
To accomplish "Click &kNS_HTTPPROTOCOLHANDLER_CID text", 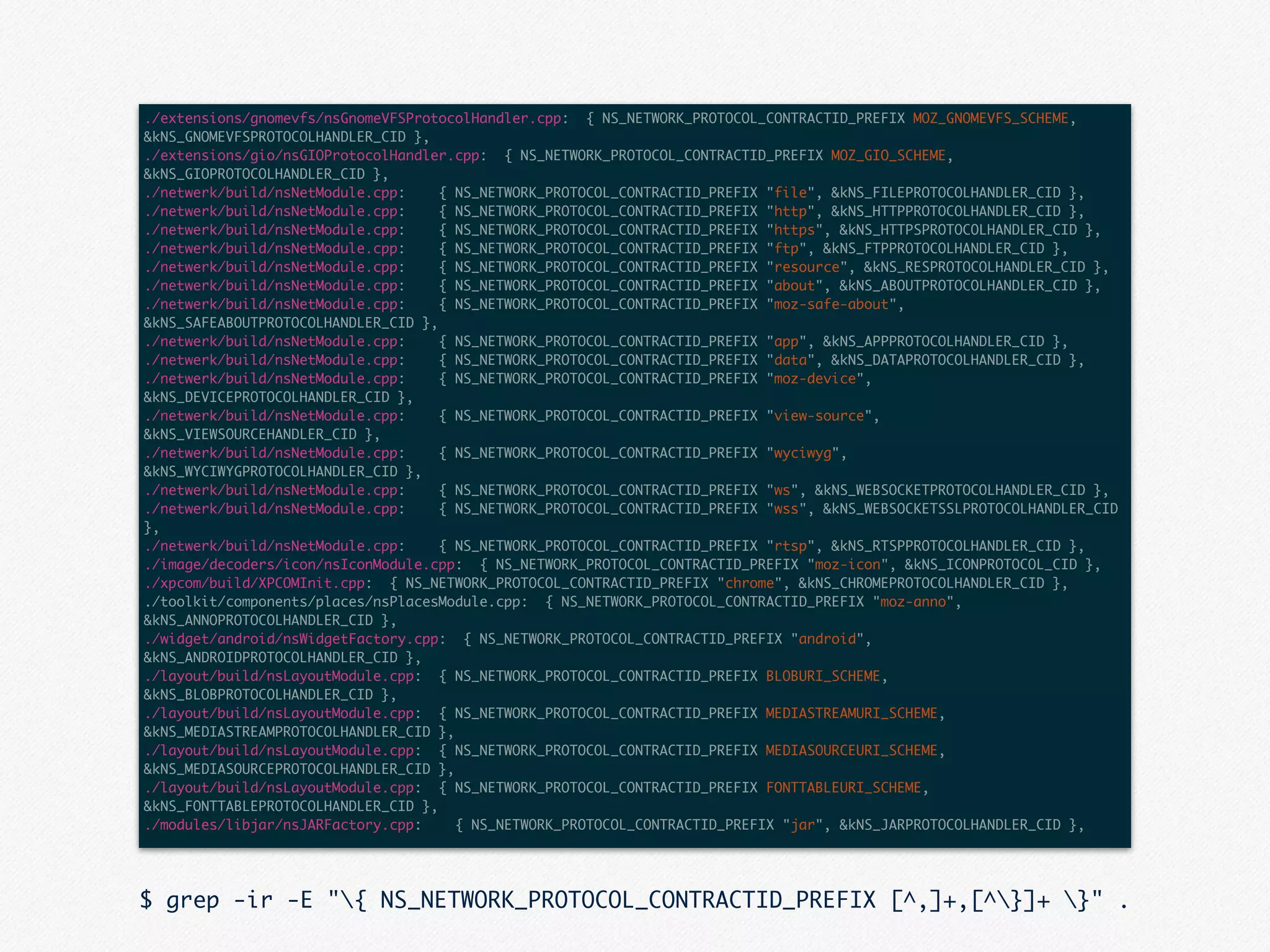I will tap(946, 211).
